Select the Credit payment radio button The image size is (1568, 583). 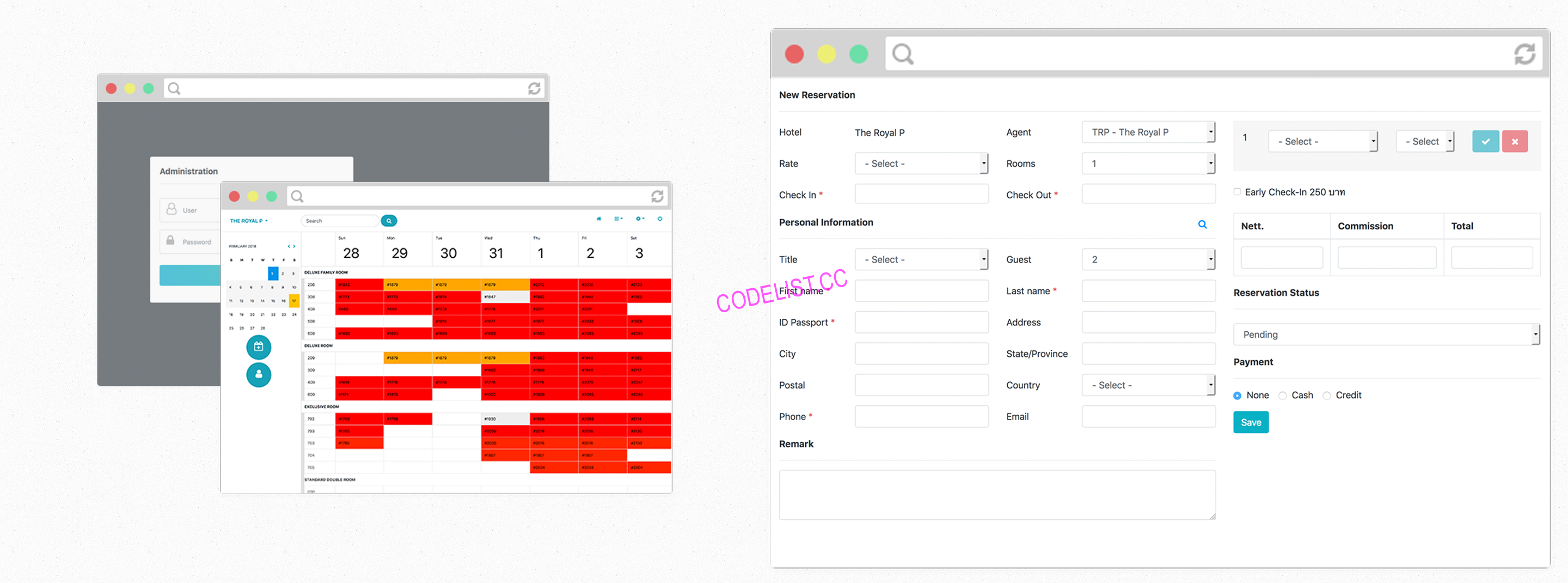click(1326, 396)
